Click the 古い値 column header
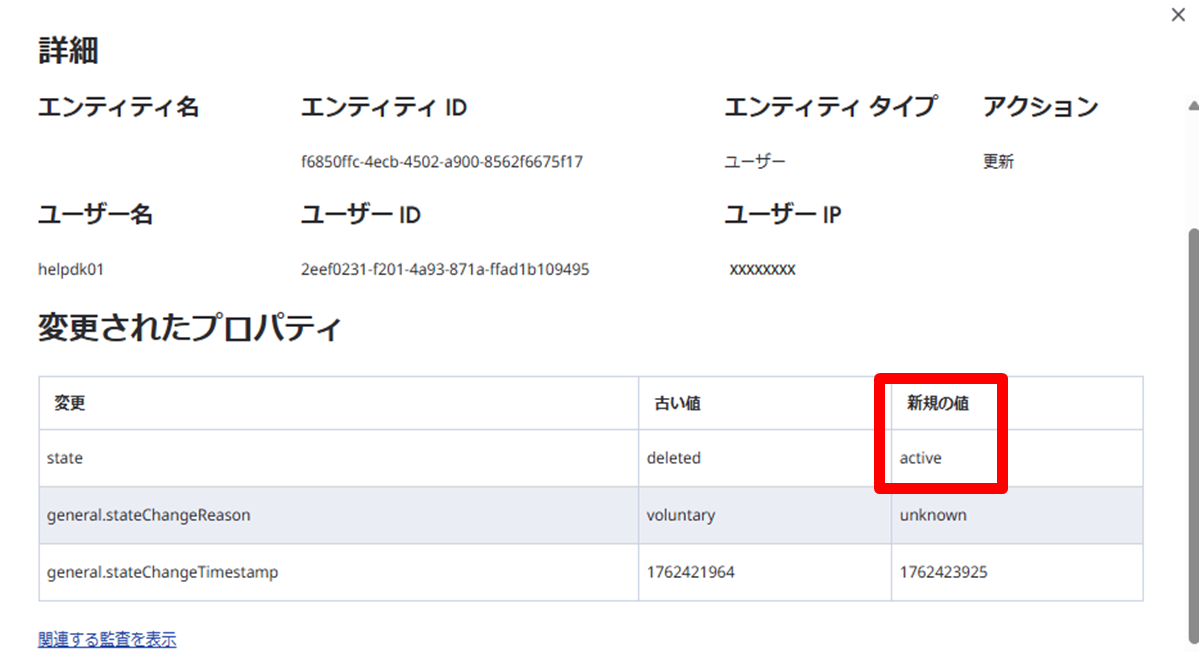Screen dimensions: 1199x652 677,403
